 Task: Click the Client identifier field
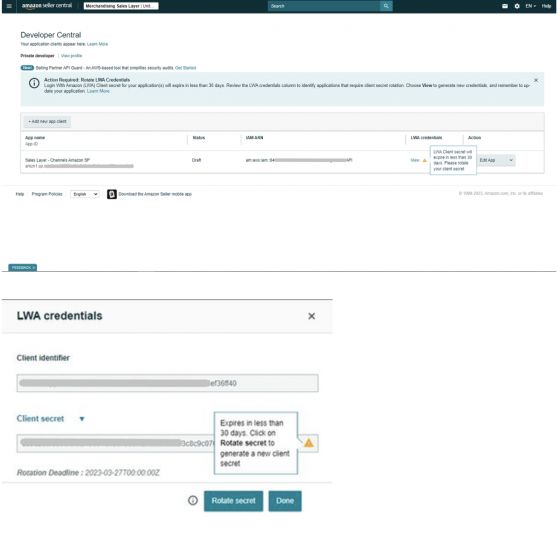tap(167, 383)
